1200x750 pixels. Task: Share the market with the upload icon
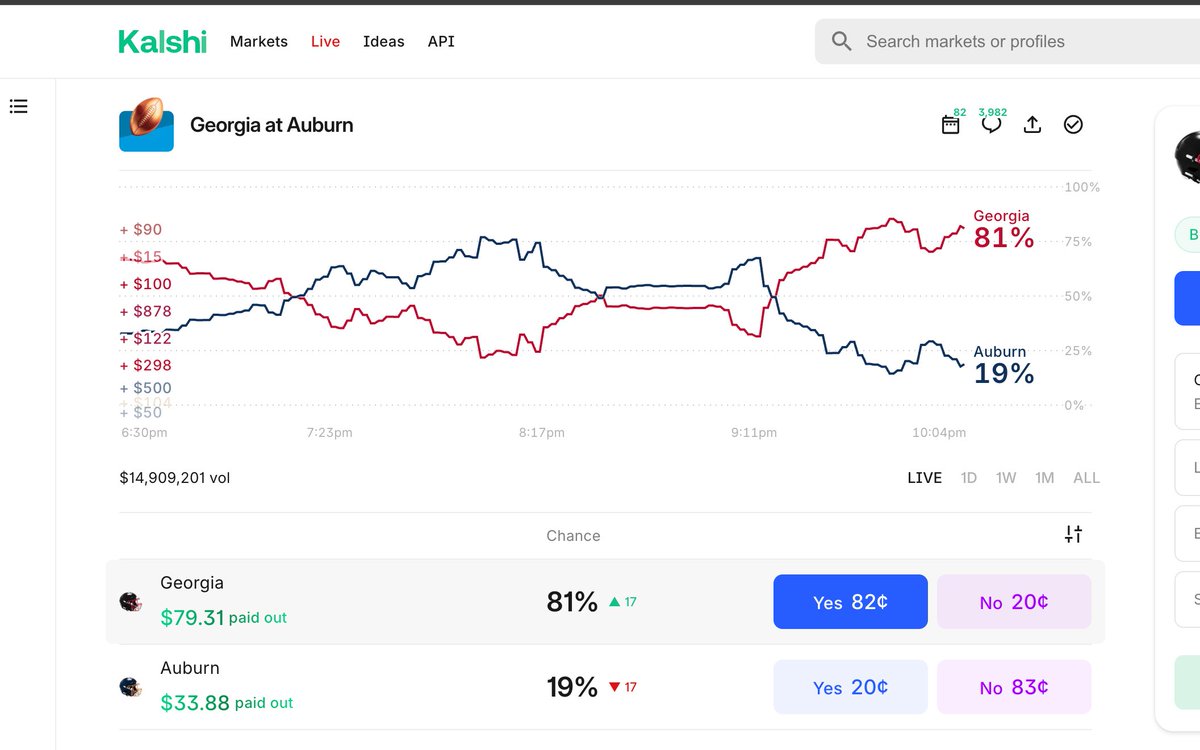(1032, 124)
